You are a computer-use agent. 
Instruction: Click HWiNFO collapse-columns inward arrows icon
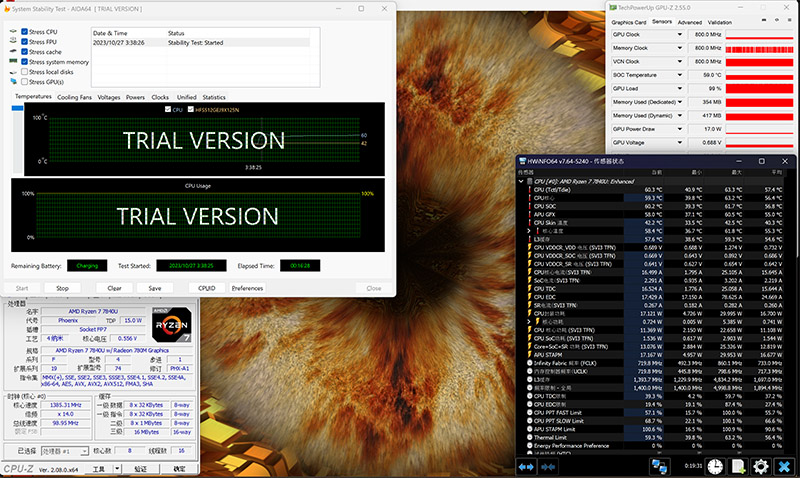(548, 467)
